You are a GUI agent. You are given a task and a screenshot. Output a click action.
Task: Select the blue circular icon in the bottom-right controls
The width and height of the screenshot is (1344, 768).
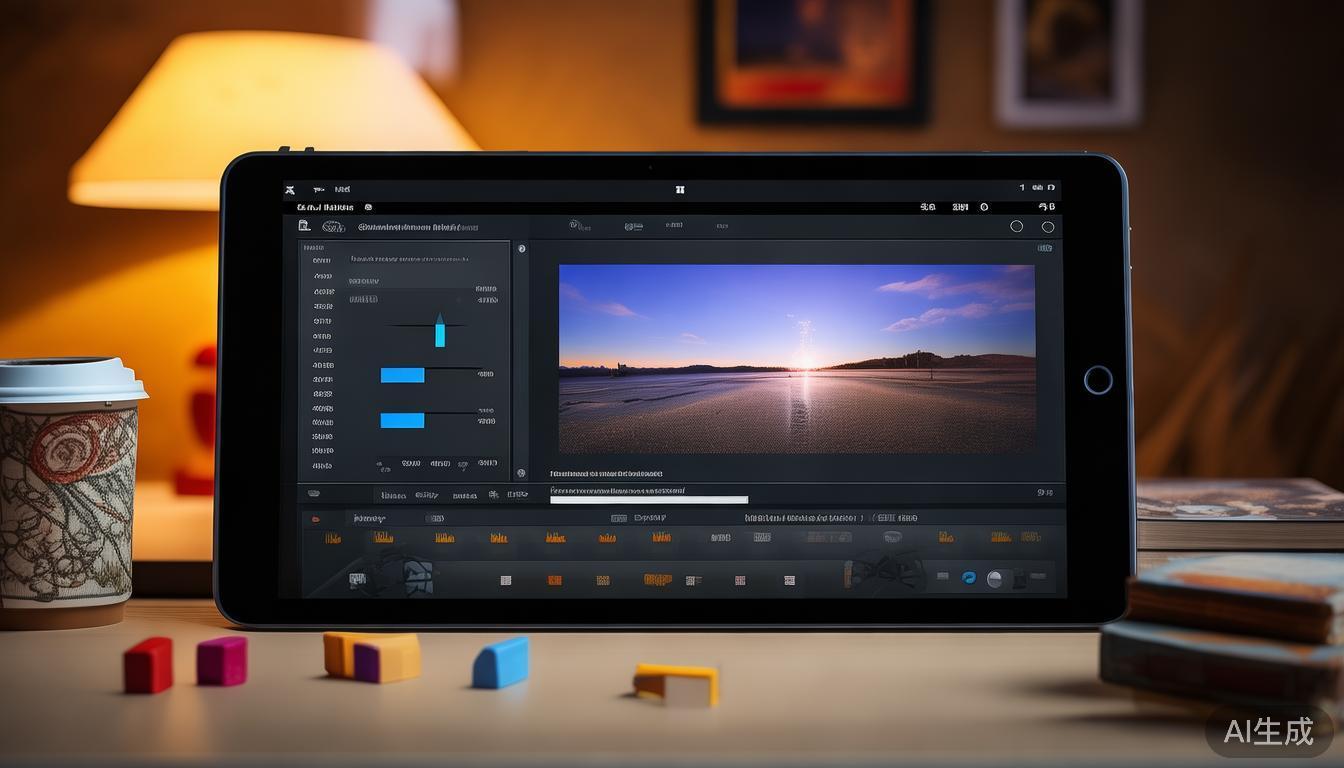968,578
